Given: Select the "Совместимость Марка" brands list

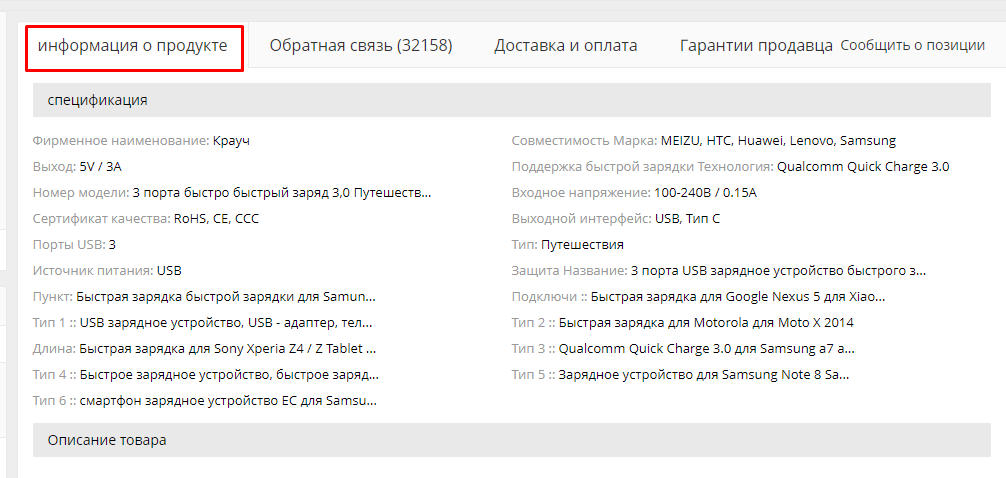Looking at the screenshot, I should [x=778, y=141].
